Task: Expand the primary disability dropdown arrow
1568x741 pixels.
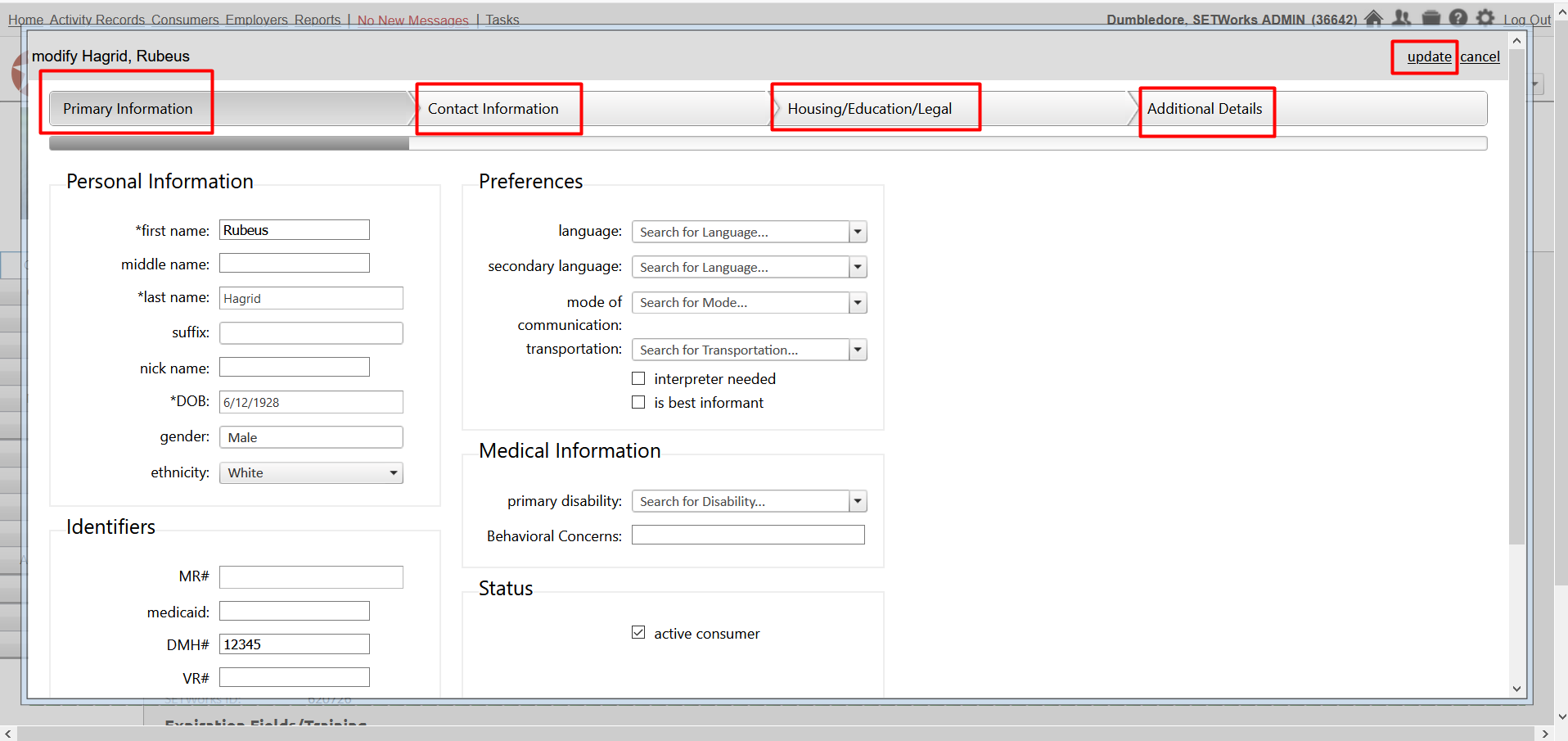Action: pyautogui.click(x=858, y=501)
